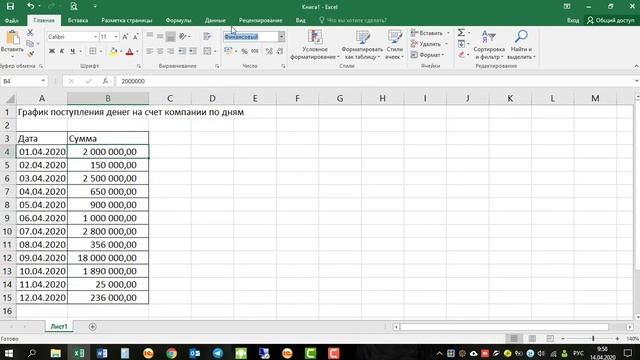Open the font size 11 dropdown
The height and width of the screenshot is (360, 640).
pos(116,37)
